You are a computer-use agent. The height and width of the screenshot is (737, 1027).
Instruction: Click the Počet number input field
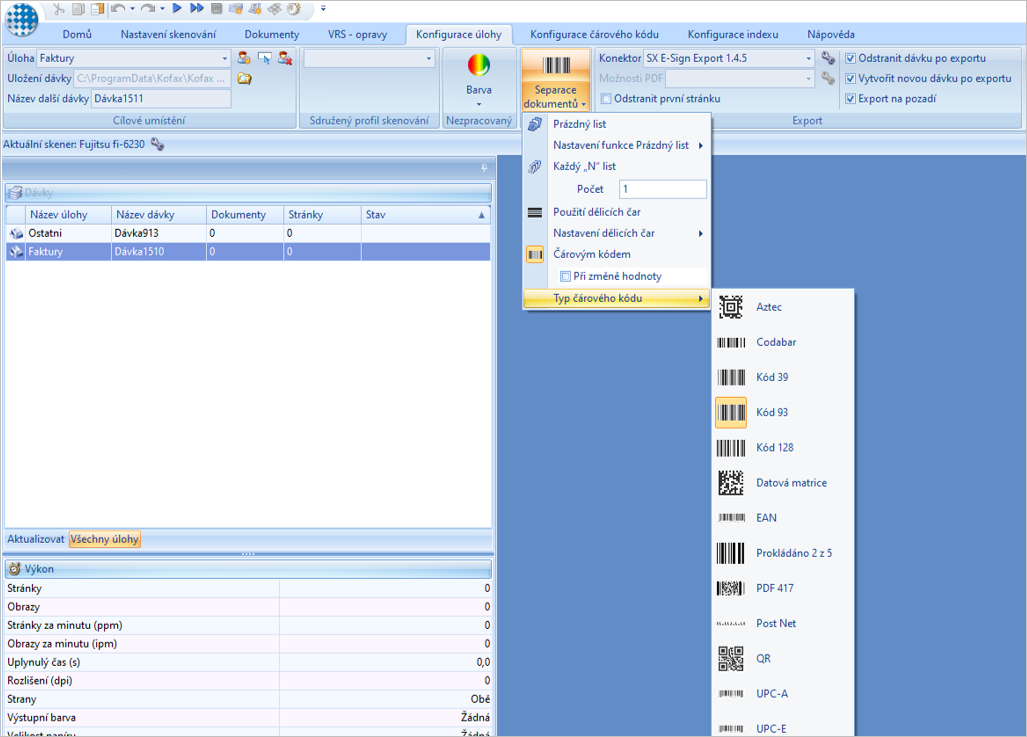[x=663, y=189]
